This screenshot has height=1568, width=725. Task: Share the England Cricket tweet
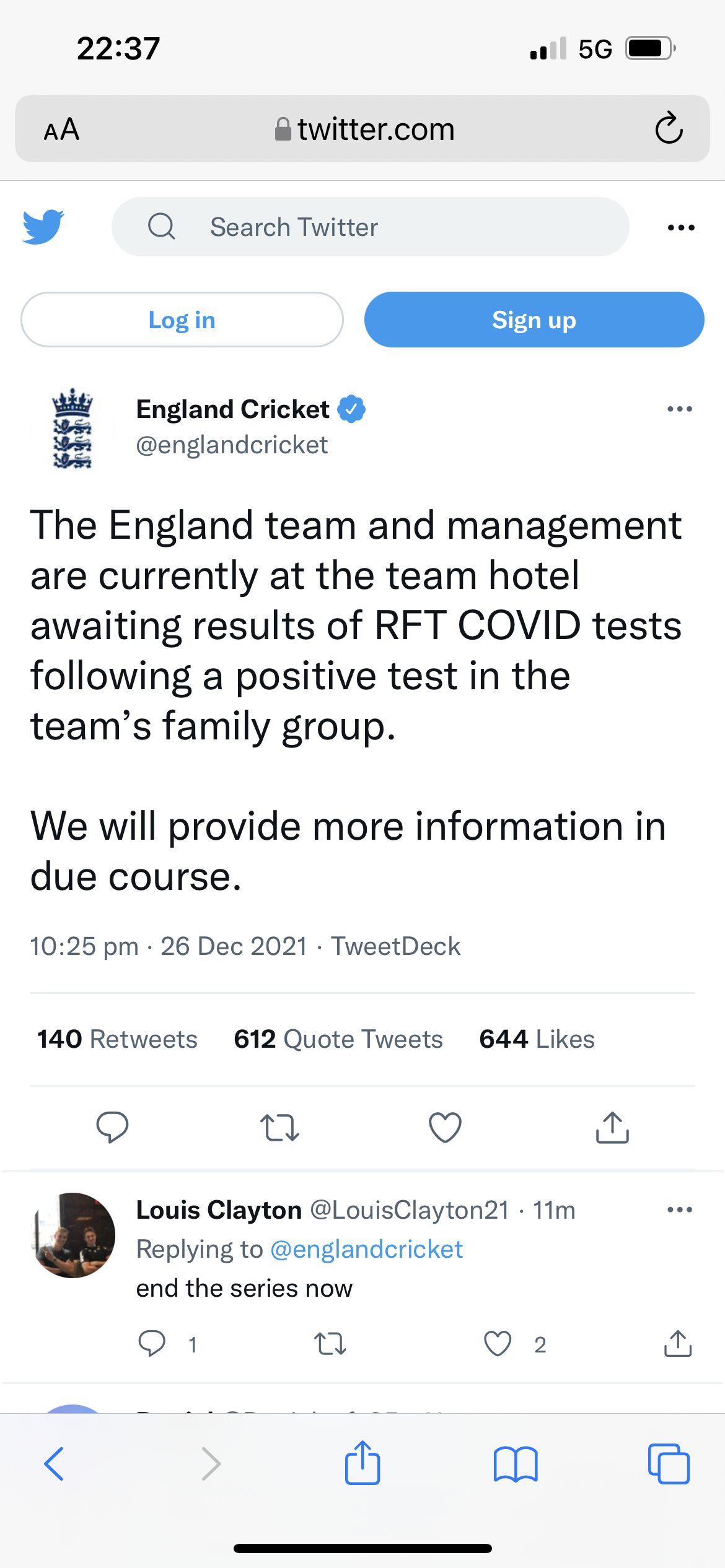click(612, 1127)
